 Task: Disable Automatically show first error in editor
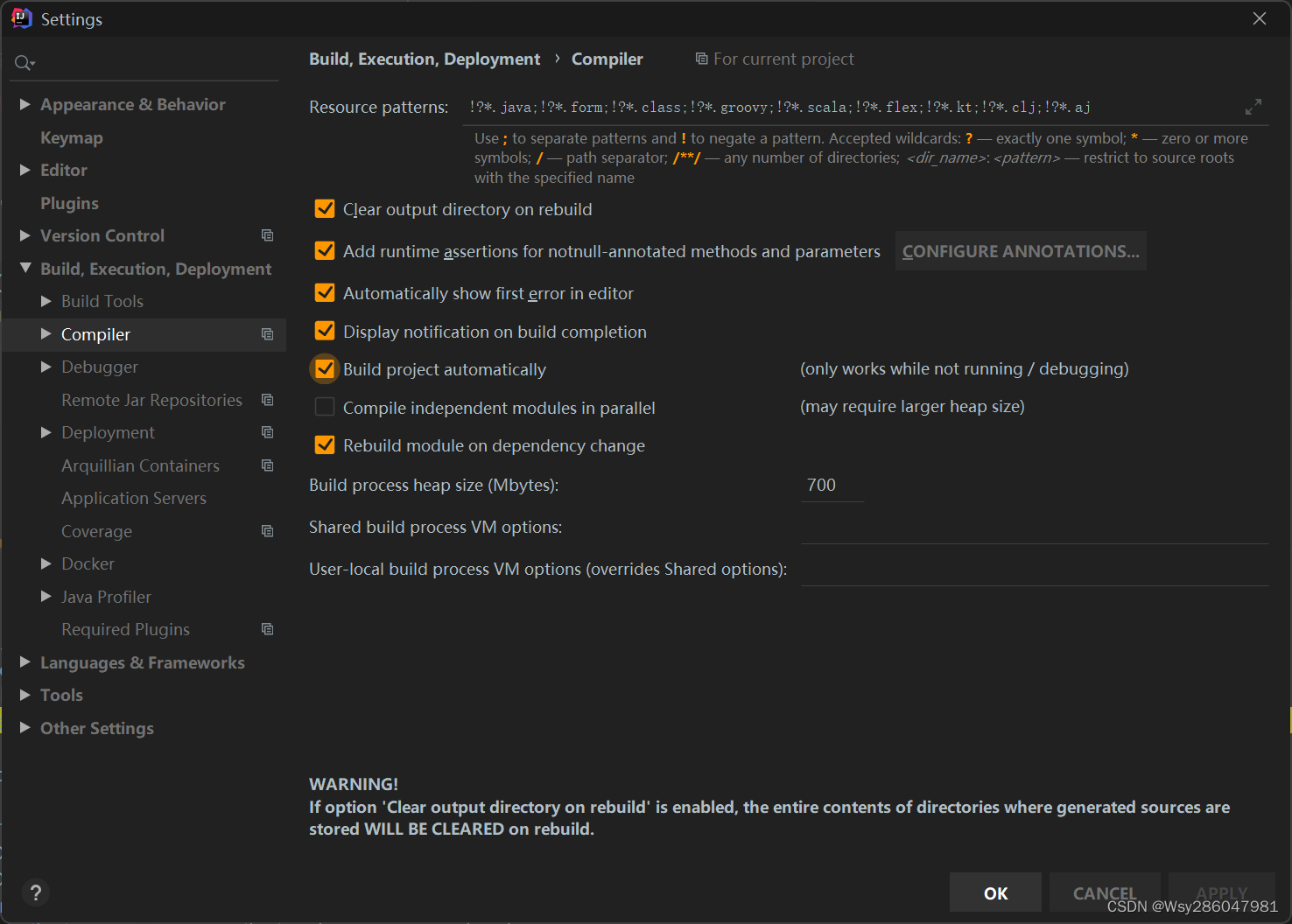coord(325,293)
